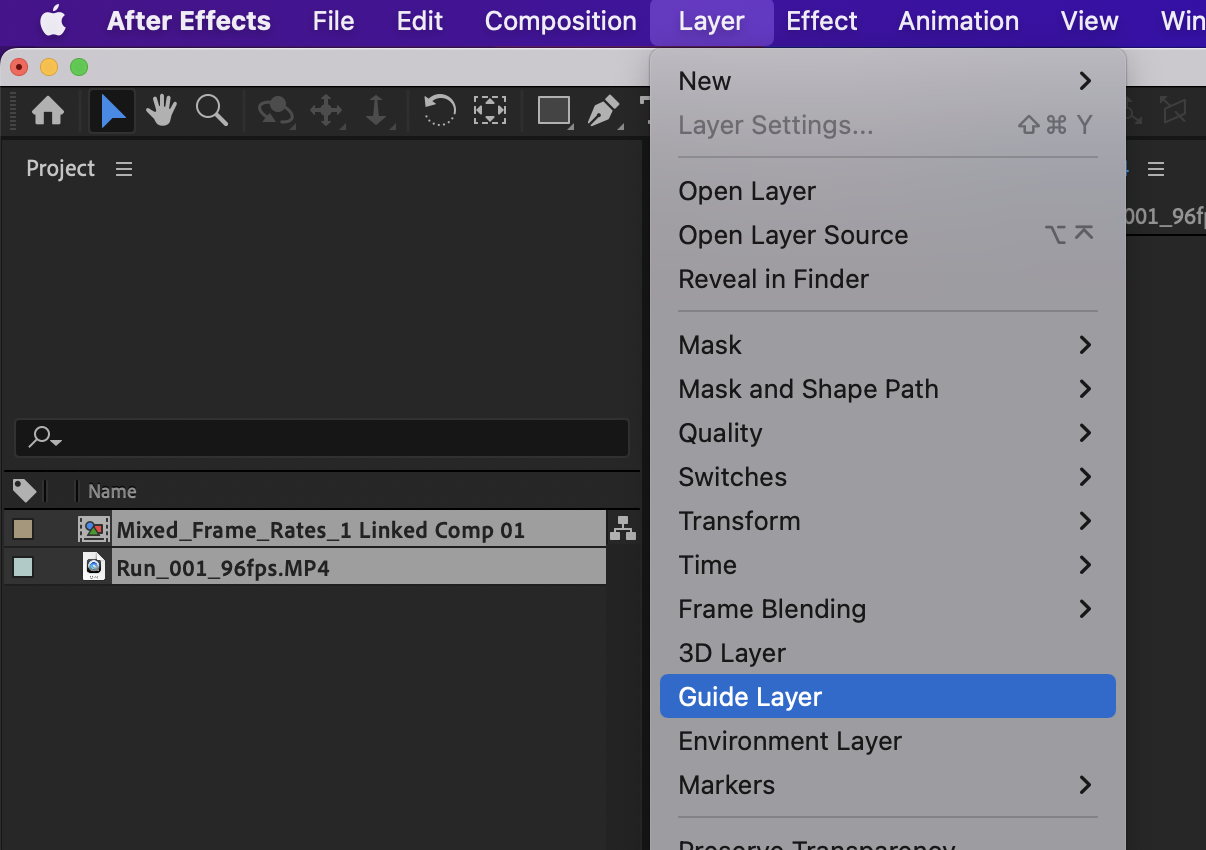
Task: Click Reveal in Finder
Action: coord(773,279)
